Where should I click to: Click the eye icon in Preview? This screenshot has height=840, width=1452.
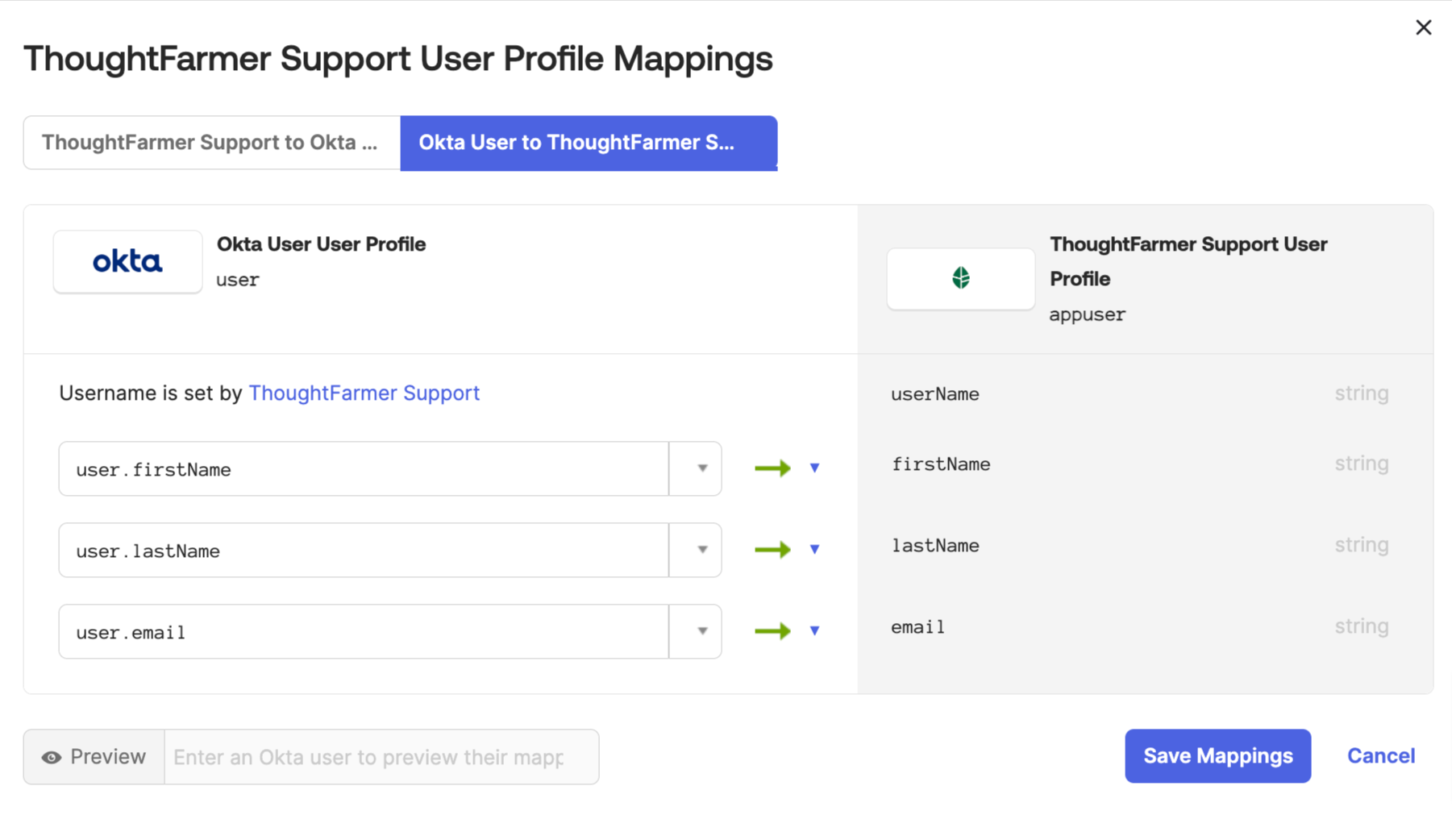[52, 758]
